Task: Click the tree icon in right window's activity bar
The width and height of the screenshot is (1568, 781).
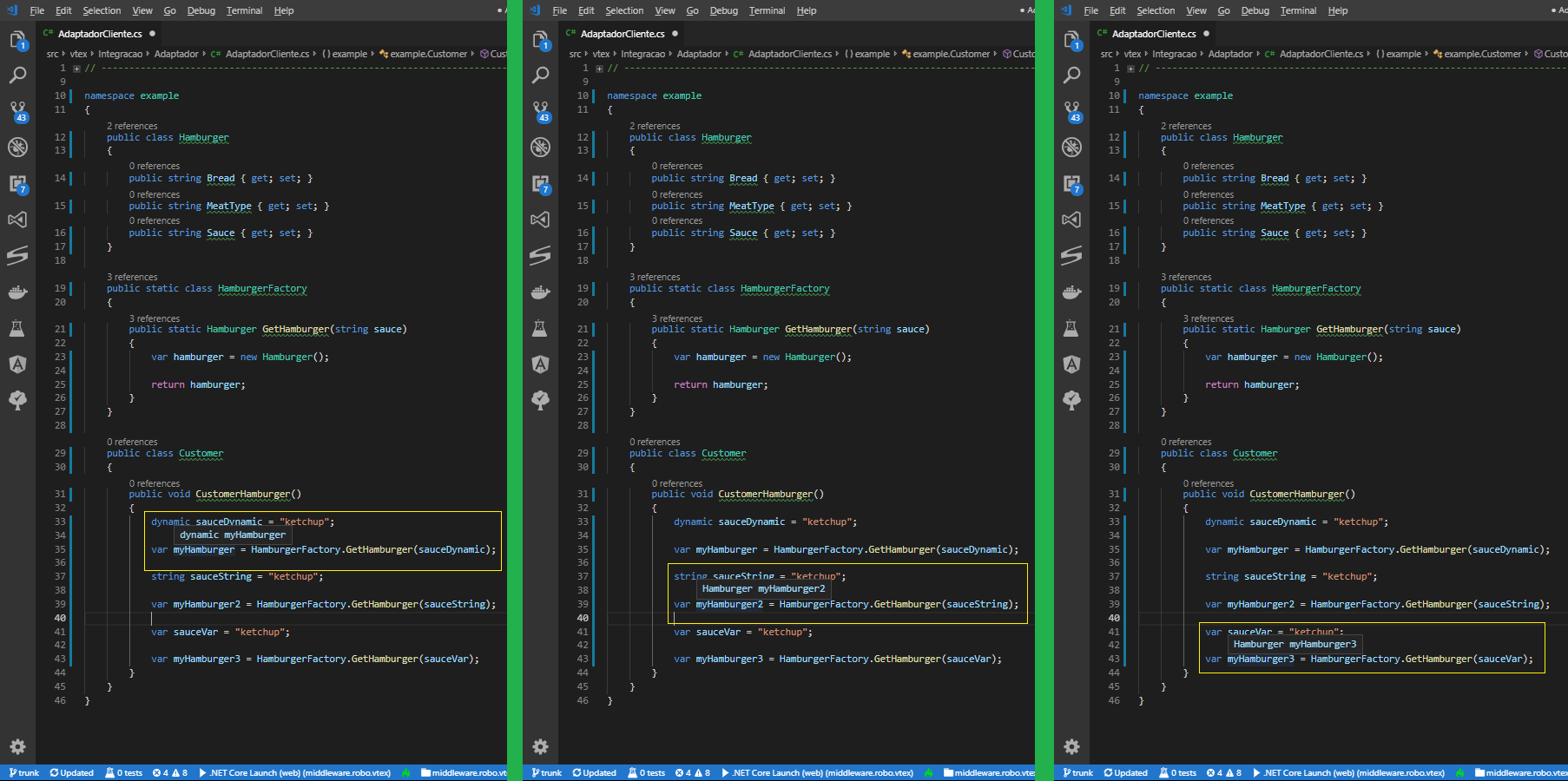Action: coord(1071,400)
